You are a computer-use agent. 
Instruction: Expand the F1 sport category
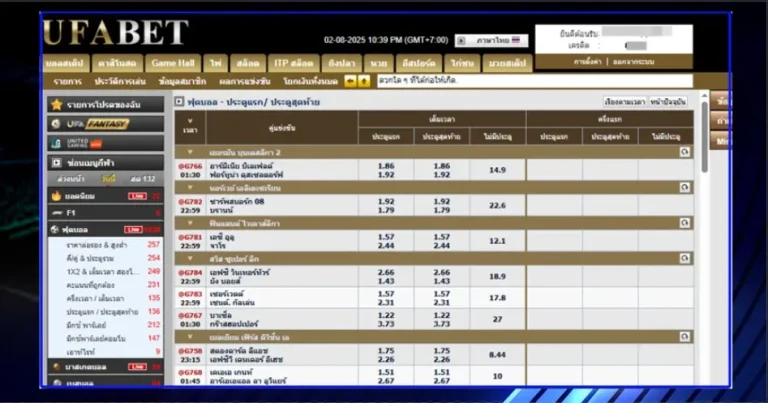pos(105,213)
